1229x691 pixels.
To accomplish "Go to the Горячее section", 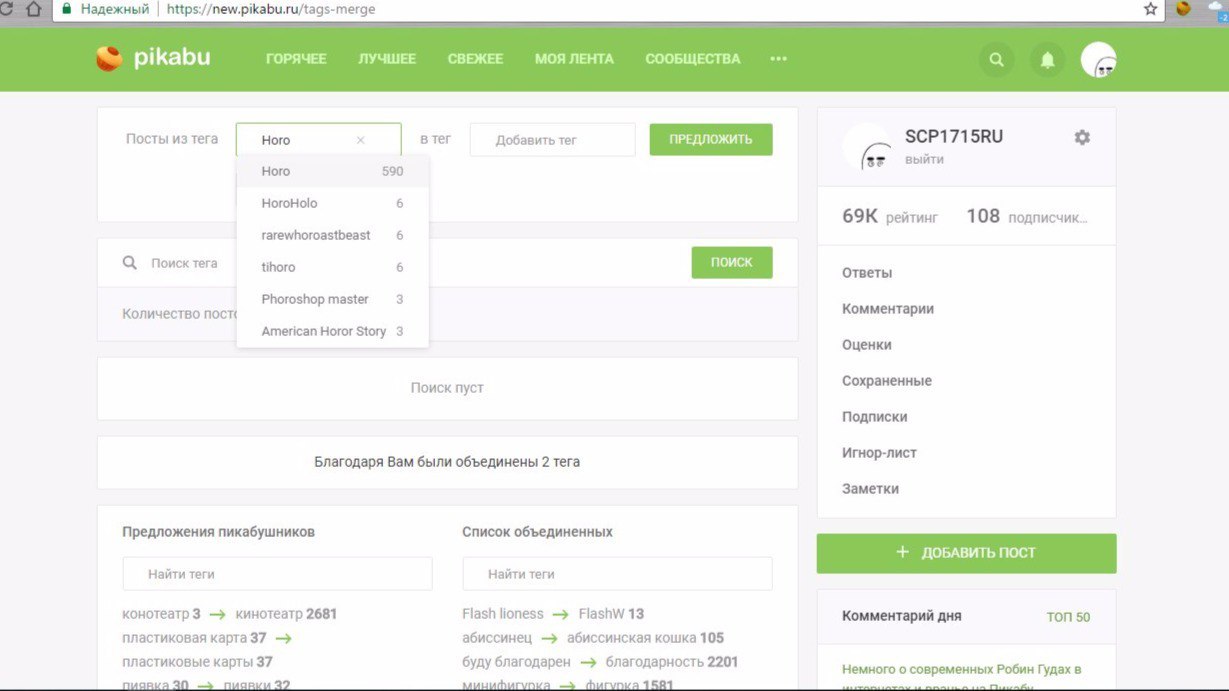I will point(296,59).
